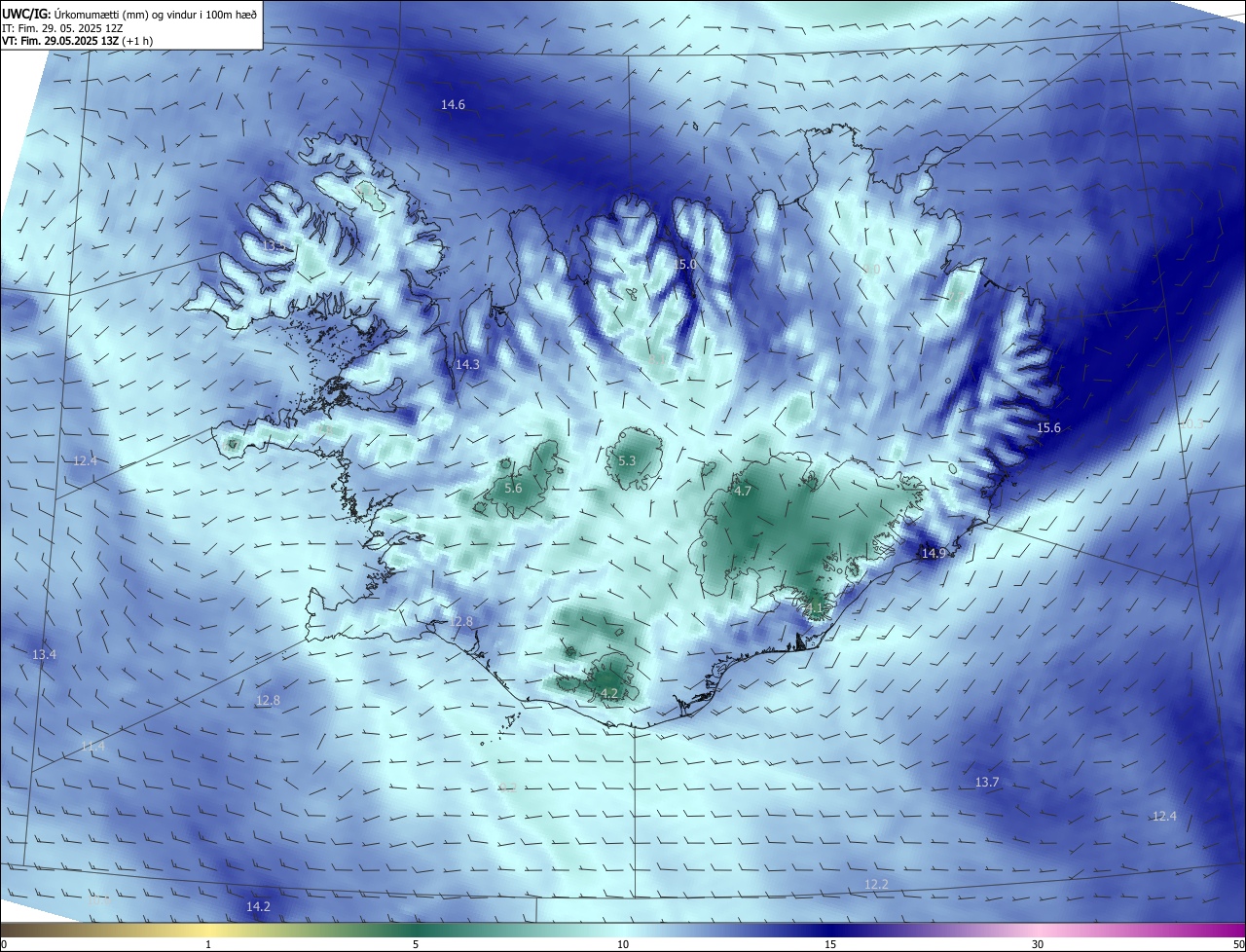Click the 15.6 value off the east coast
The image size is (1246, 952).
[x=1048, y=427]
